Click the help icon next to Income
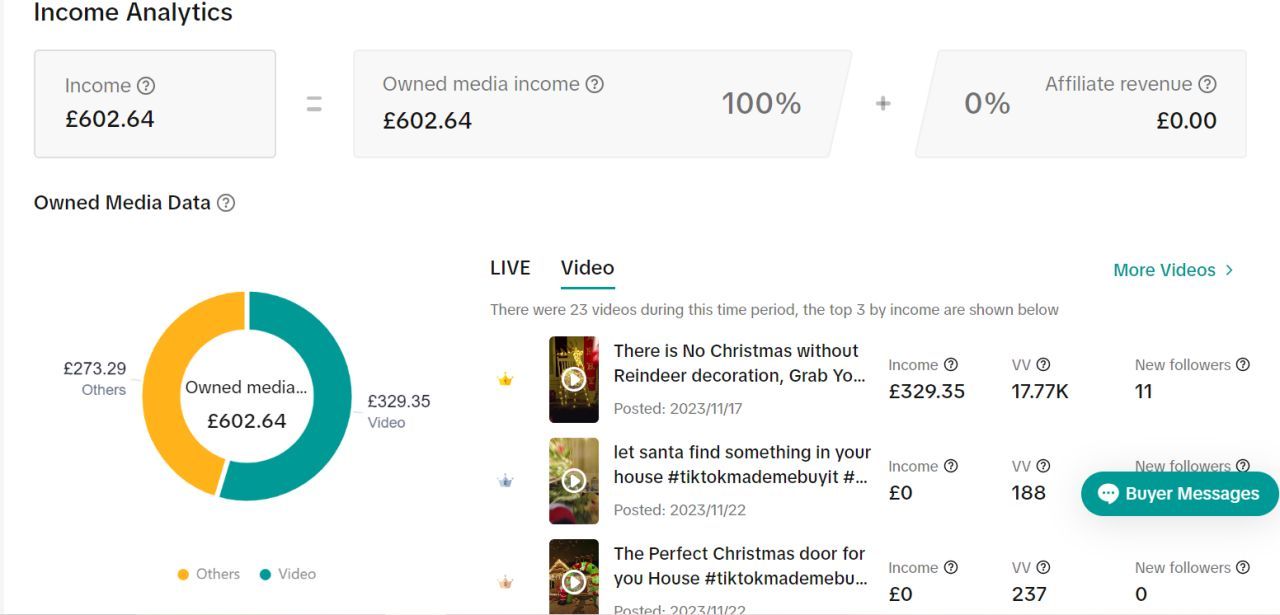The height and width of the screenshot is (615, 1280). point(146,86)
